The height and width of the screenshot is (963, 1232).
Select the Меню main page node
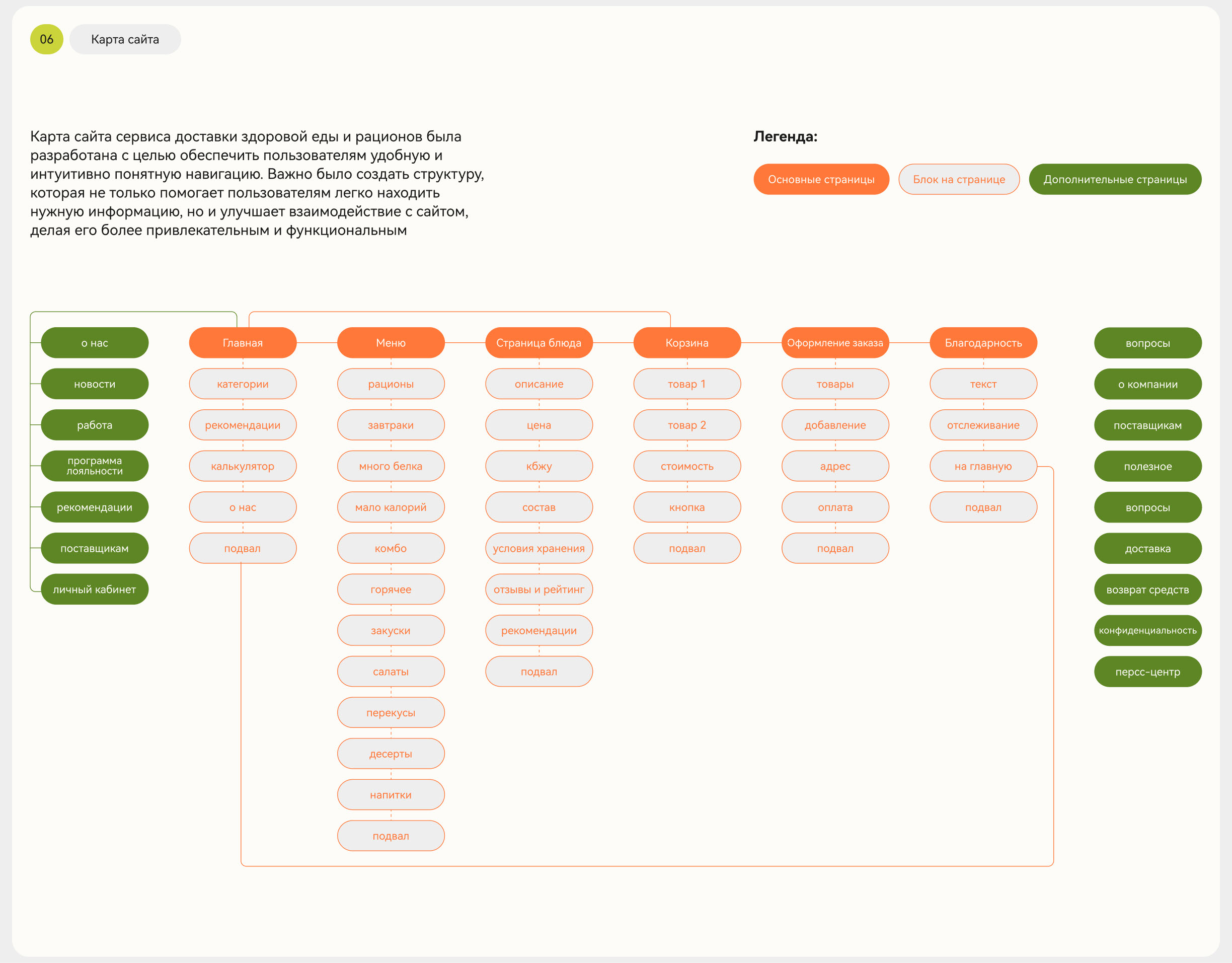click(x=391, y=342)
